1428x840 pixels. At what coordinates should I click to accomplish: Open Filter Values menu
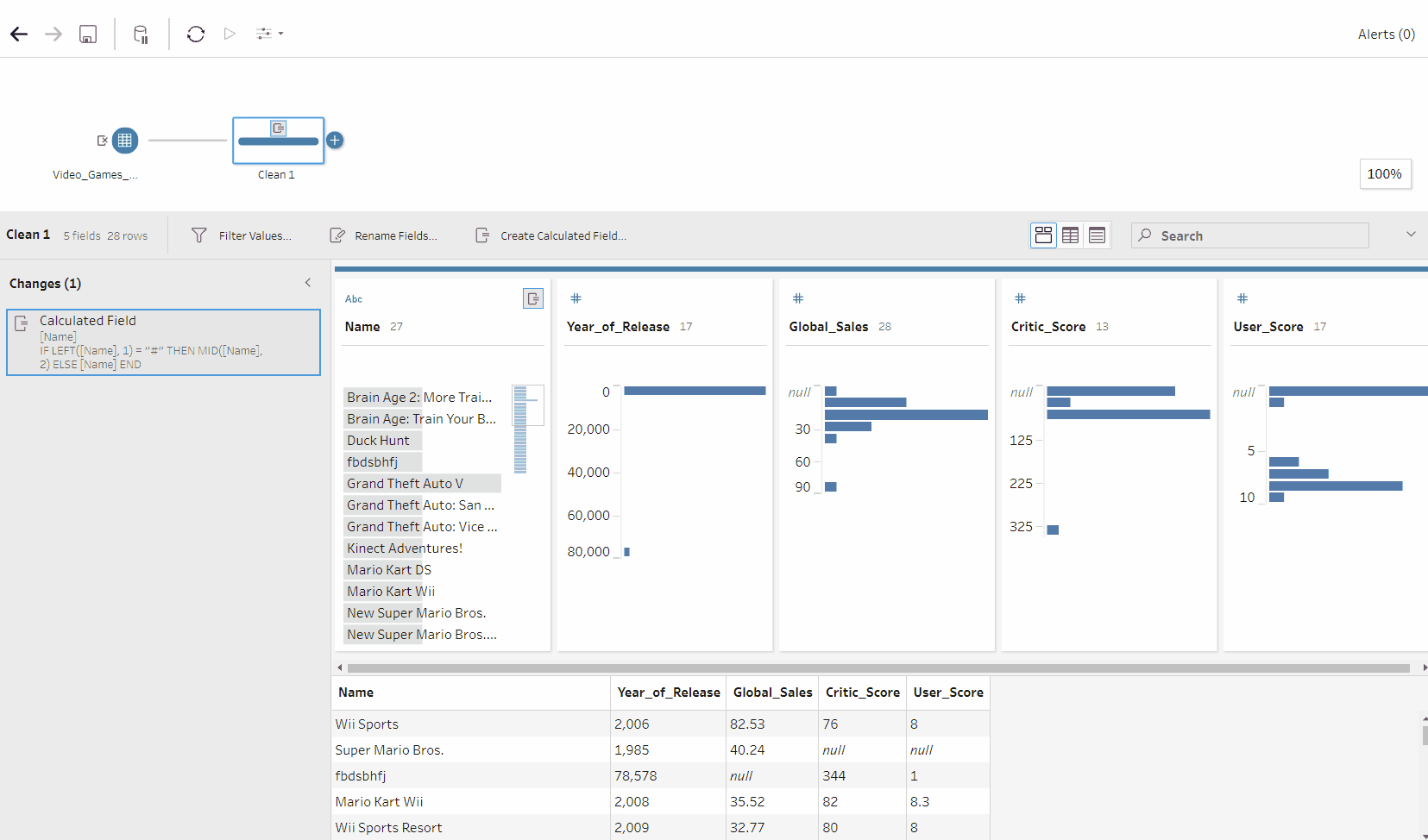point(242,235)
